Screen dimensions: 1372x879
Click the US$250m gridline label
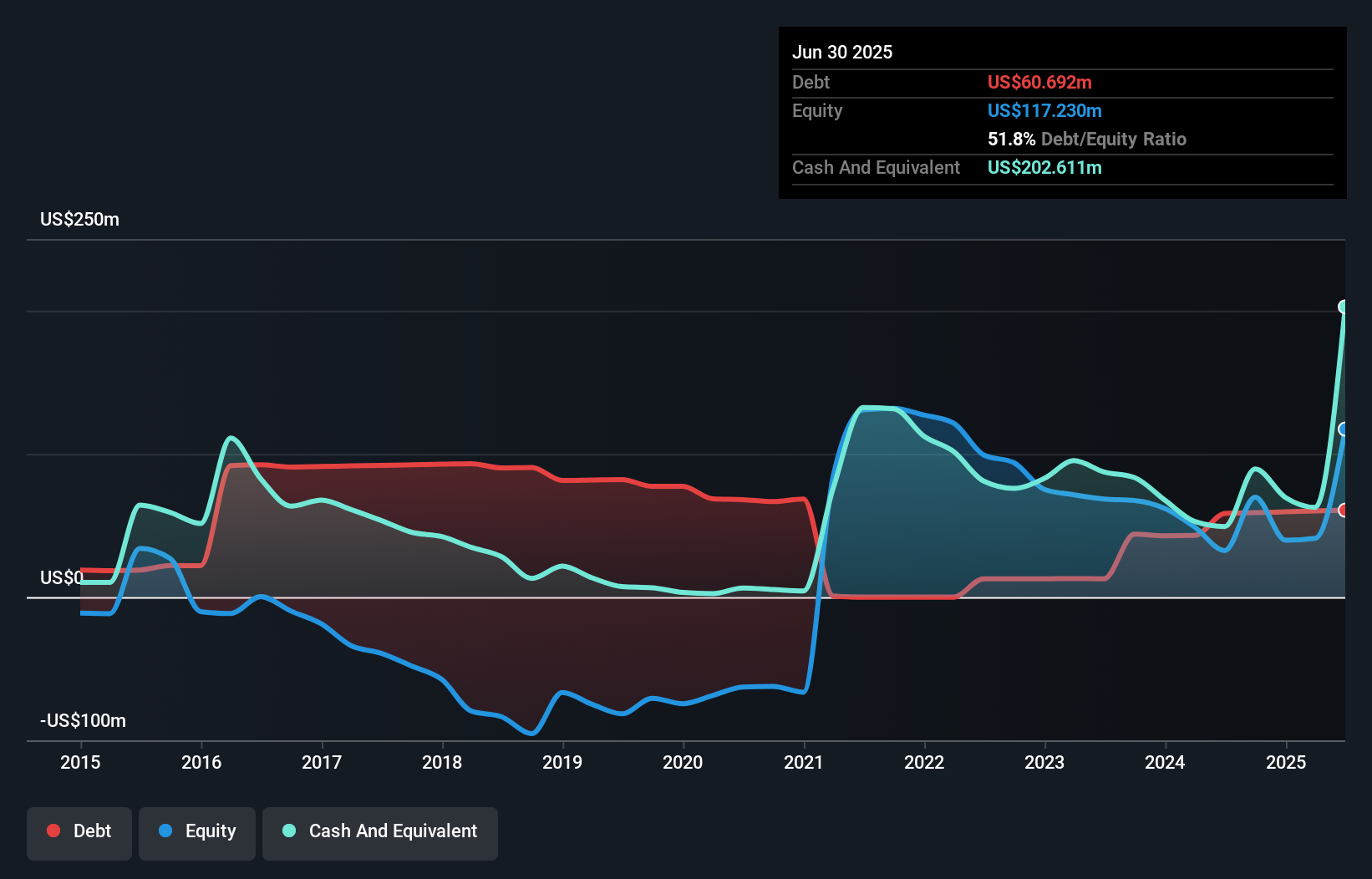(80, 219)
